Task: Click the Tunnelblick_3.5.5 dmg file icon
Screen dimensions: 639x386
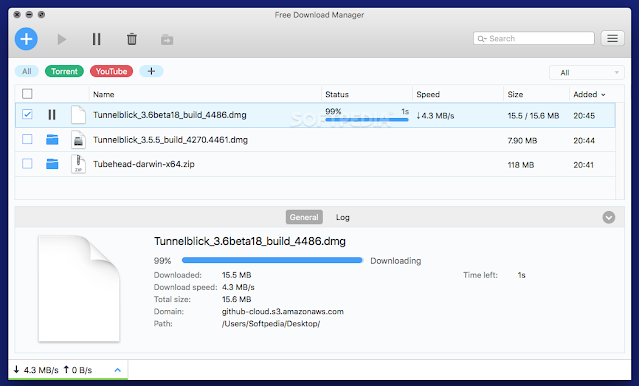Action: [78, 139]
